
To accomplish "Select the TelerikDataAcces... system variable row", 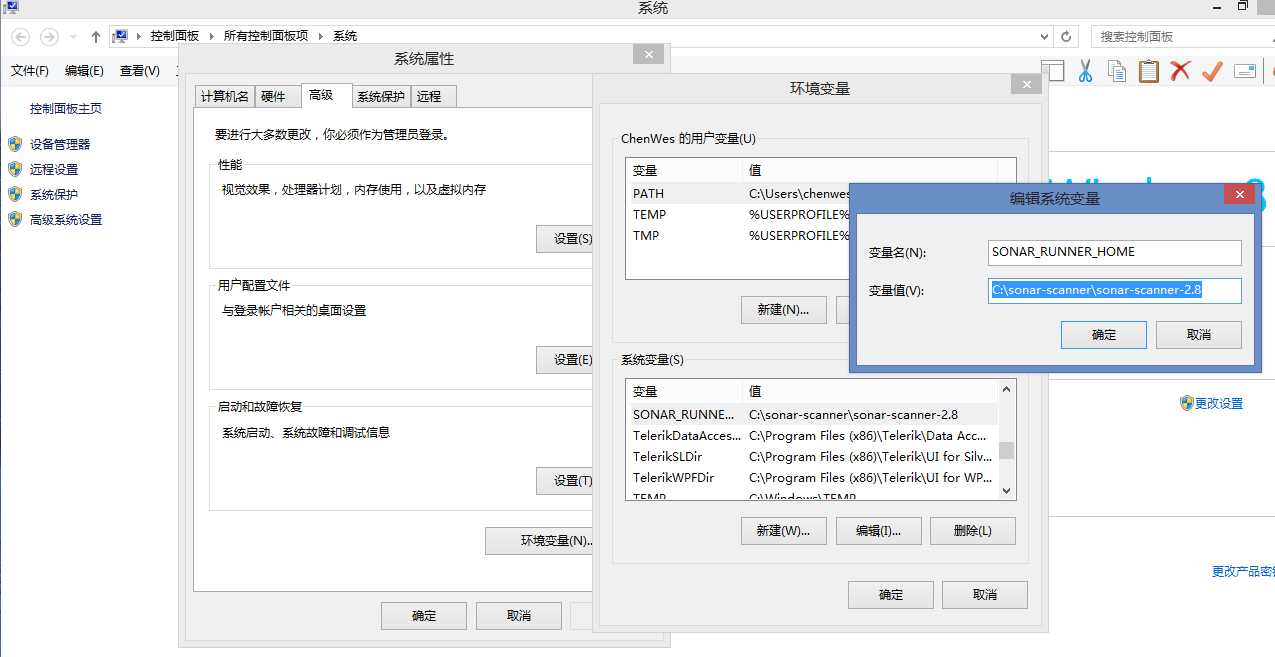I will click(812, 435).
